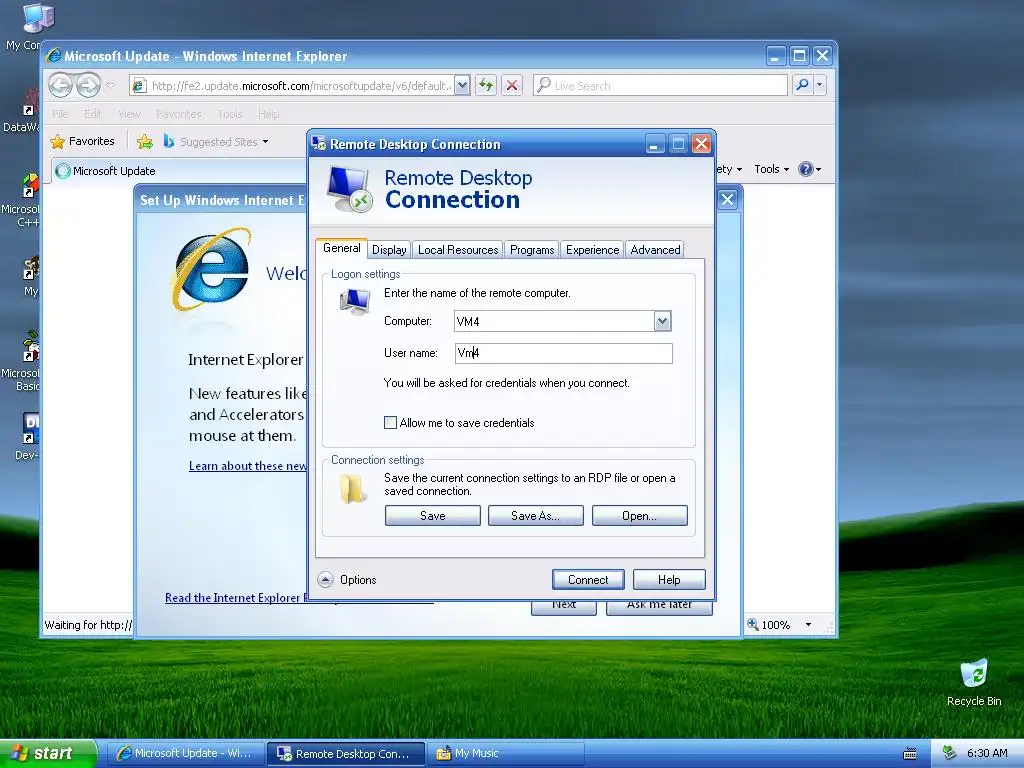Select the General tab

tap(342, 248)
